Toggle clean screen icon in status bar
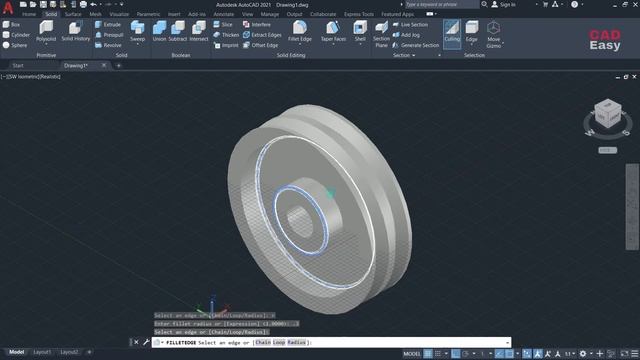Image resolution: width=640 pixels, height=360 pixels. 624,353
